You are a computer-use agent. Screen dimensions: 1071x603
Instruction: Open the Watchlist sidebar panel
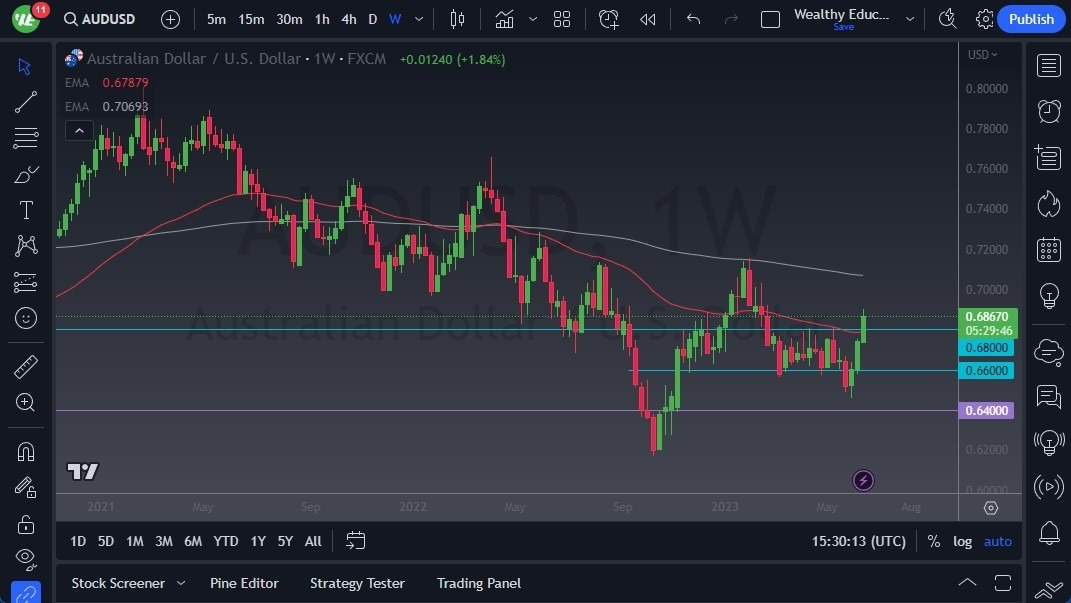1048,65
